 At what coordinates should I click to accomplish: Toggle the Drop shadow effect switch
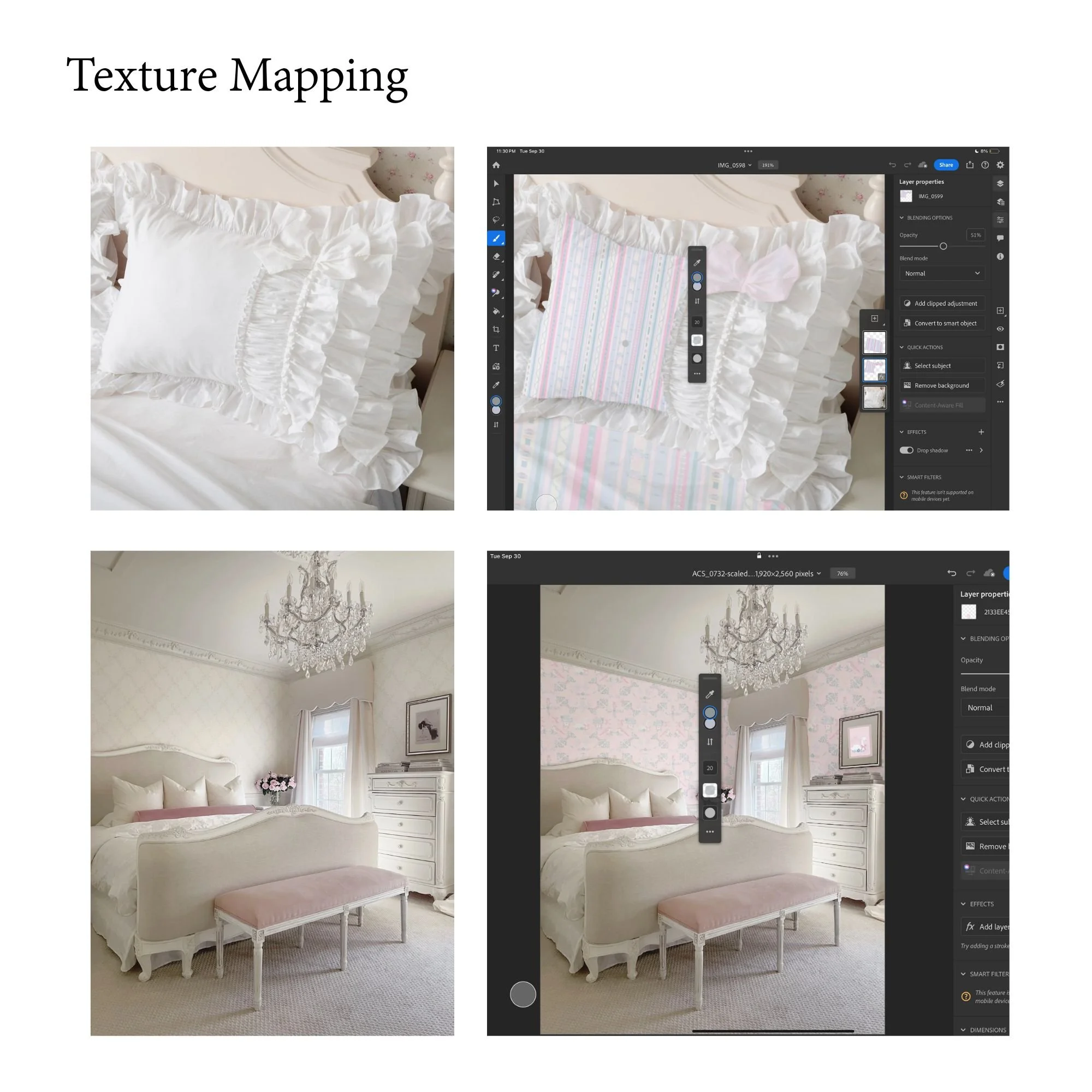coord(906,450)
